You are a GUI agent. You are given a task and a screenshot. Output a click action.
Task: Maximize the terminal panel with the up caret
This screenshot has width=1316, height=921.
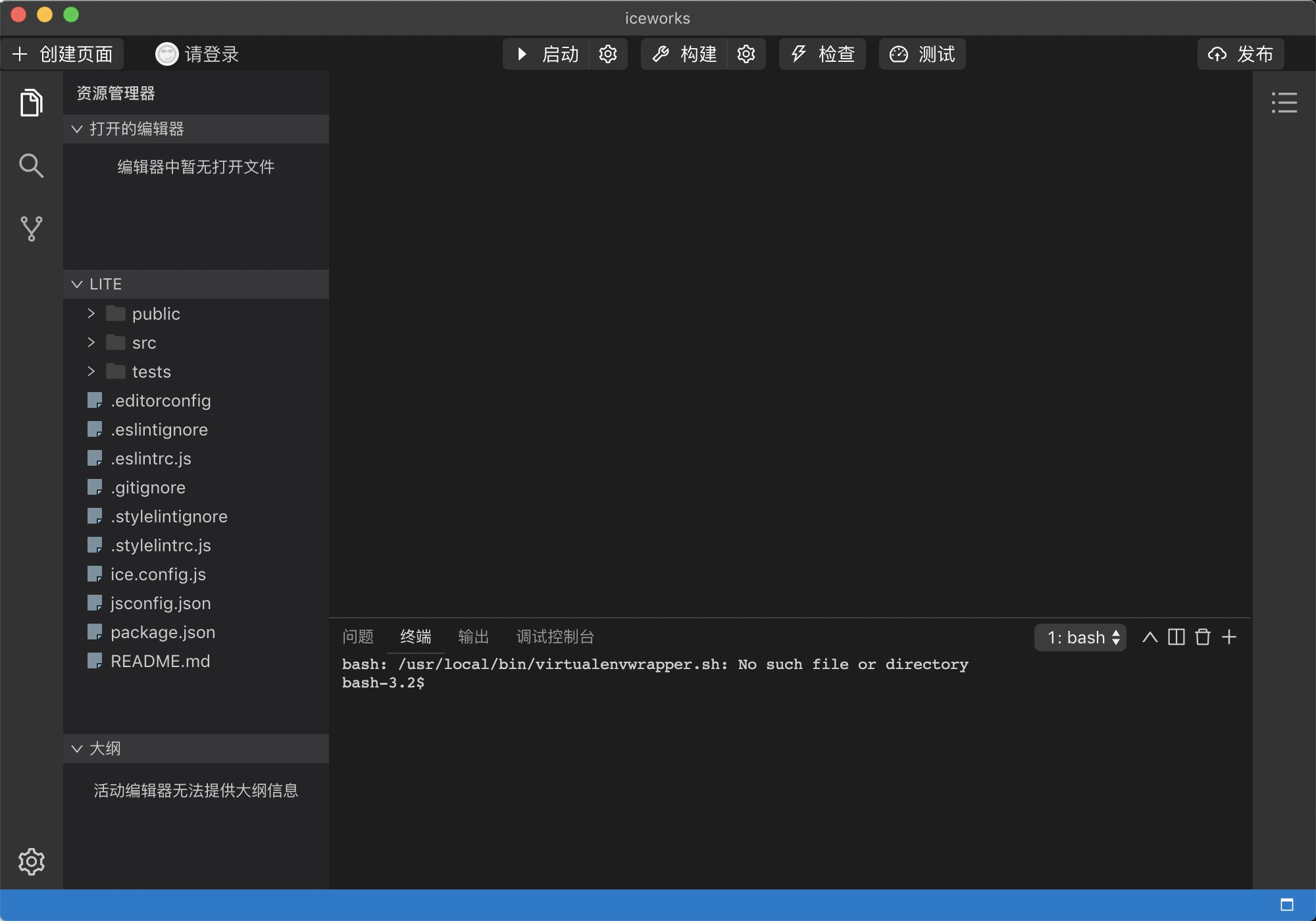pyautogui.click(x=1150, y=637)
